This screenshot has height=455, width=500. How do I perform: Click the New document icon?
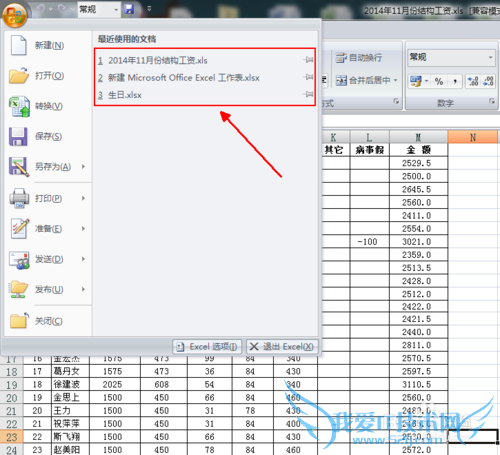pyautogui.click(x=18, y=45)
